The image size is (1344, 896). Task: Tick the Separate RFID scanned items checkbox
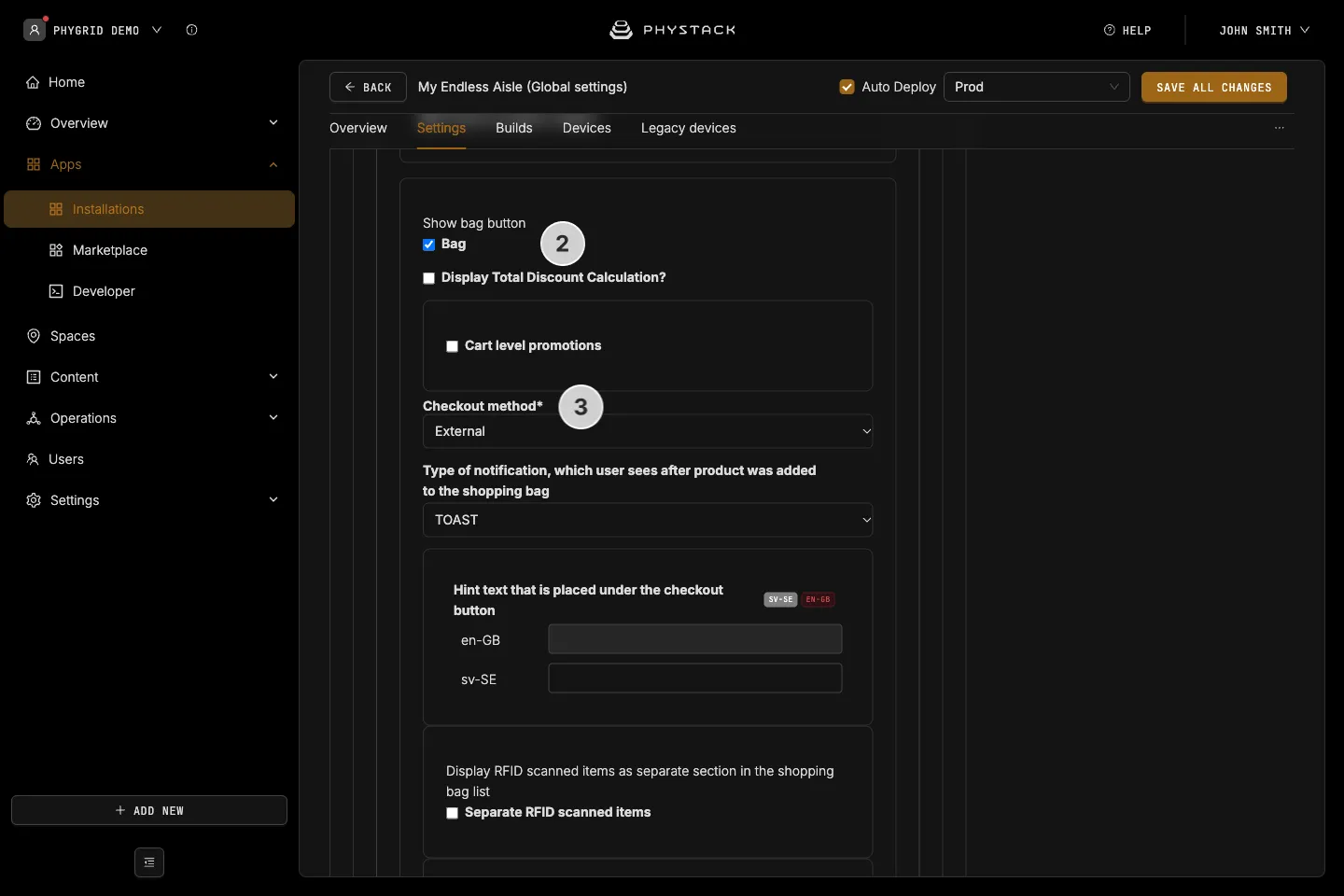tap(453, 813)
